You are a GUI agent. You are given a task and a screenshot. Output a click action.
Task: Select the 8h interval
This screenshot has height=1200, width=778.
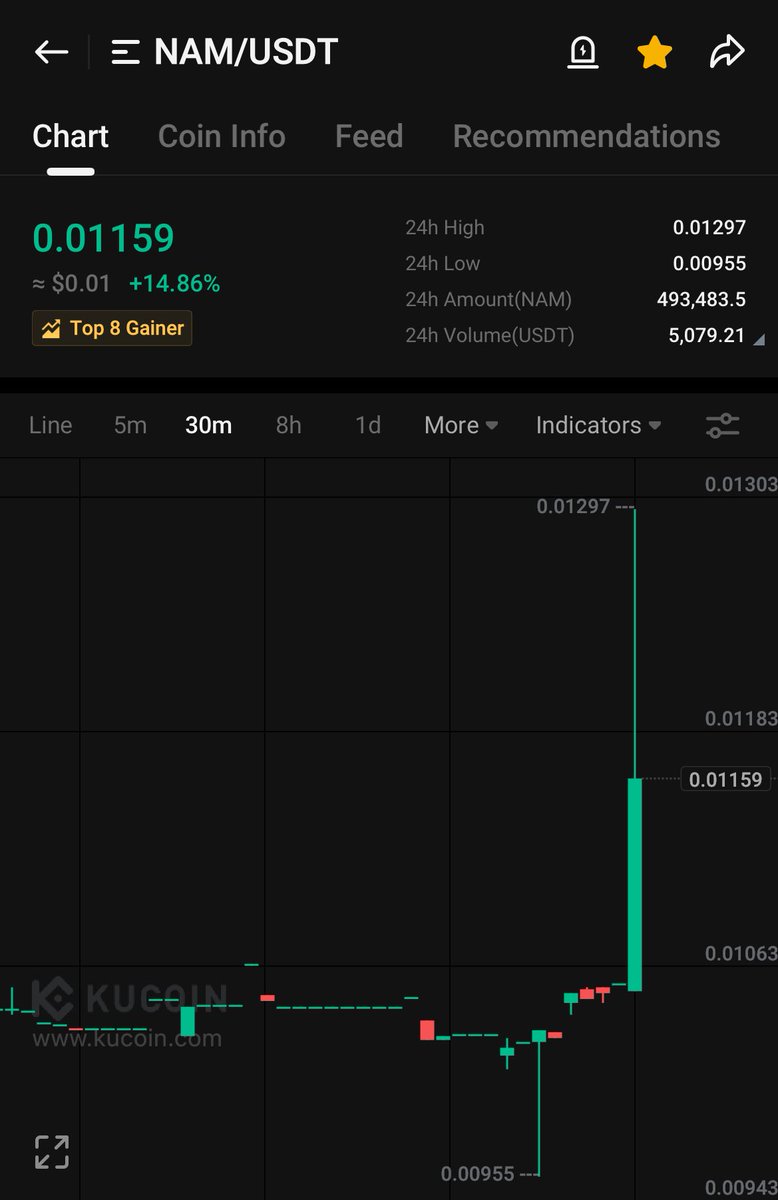[x=289, y=425]
